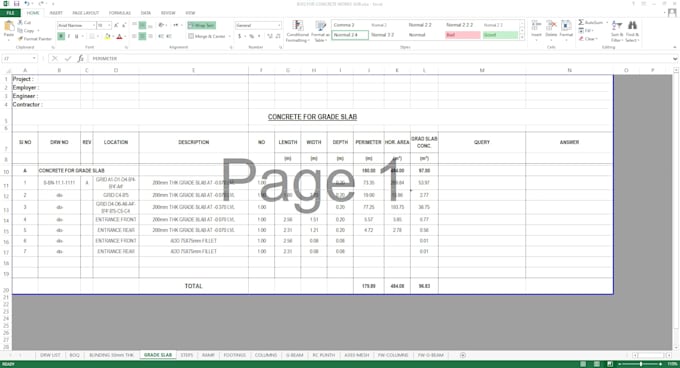680x368 pixels.
Task: Expand the cell styles gallery
Action: [x=522, y=38]
